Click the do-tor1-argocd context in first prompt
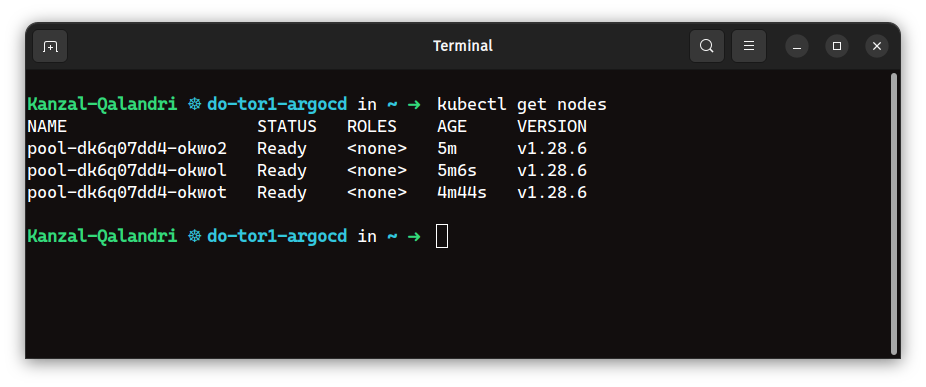Image resolution: width=926 pixels, height=387 pixels. tap(277, 105)
